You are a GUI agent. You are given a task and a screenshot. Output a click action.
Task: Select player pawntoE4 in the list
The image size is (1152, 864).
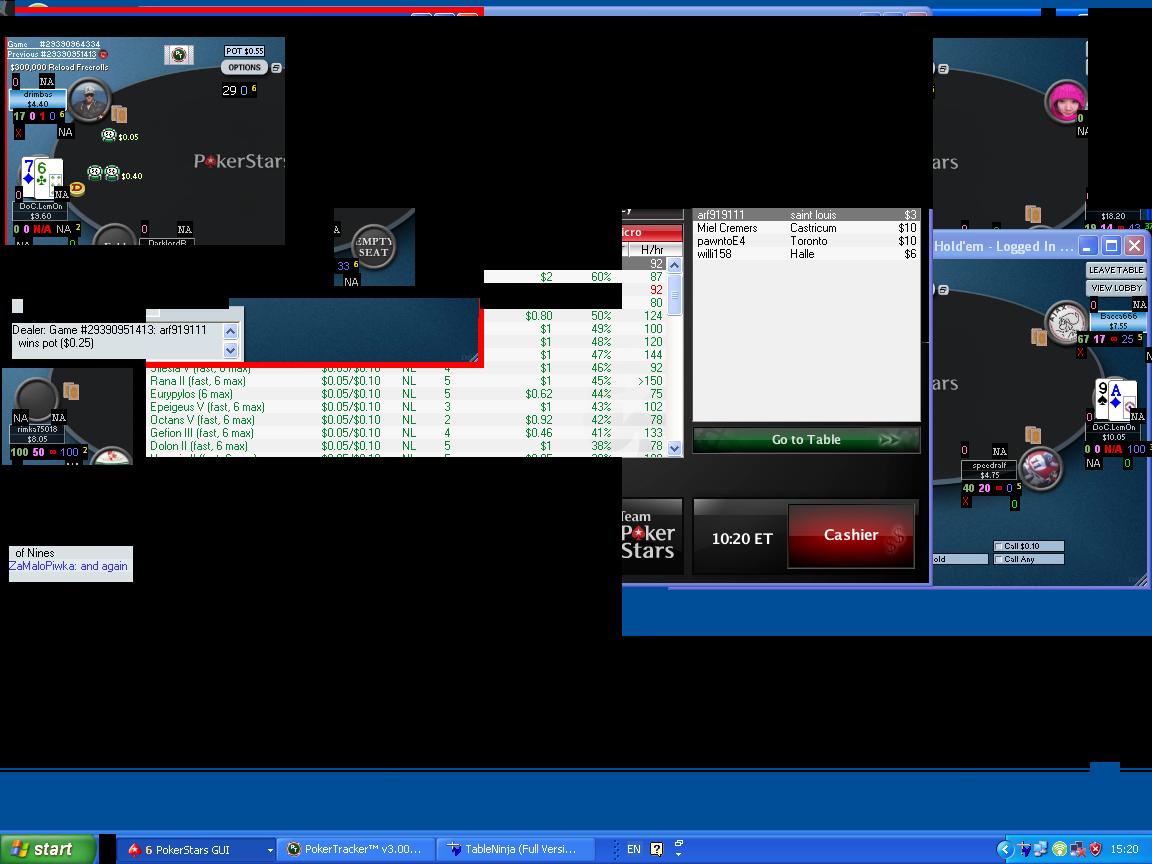point(806,241)
